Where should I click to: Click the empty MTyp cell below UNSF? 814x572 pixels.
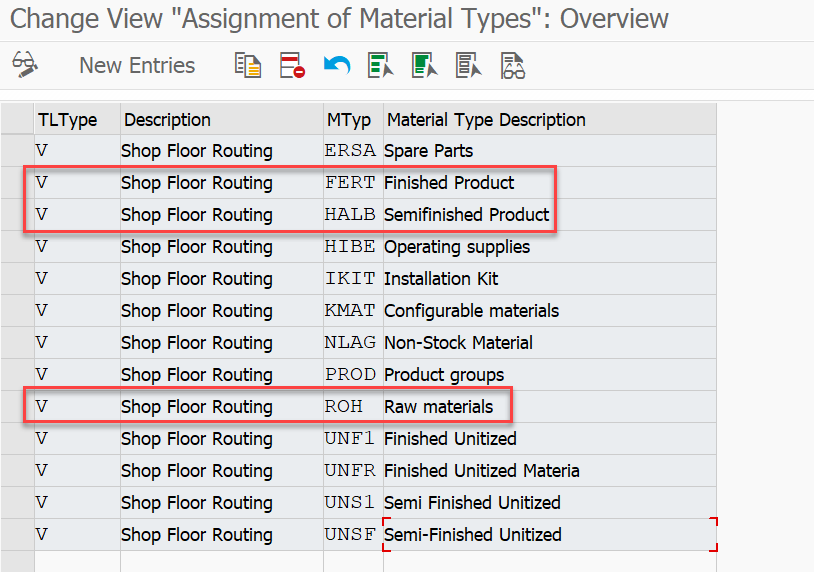point(353,562)
